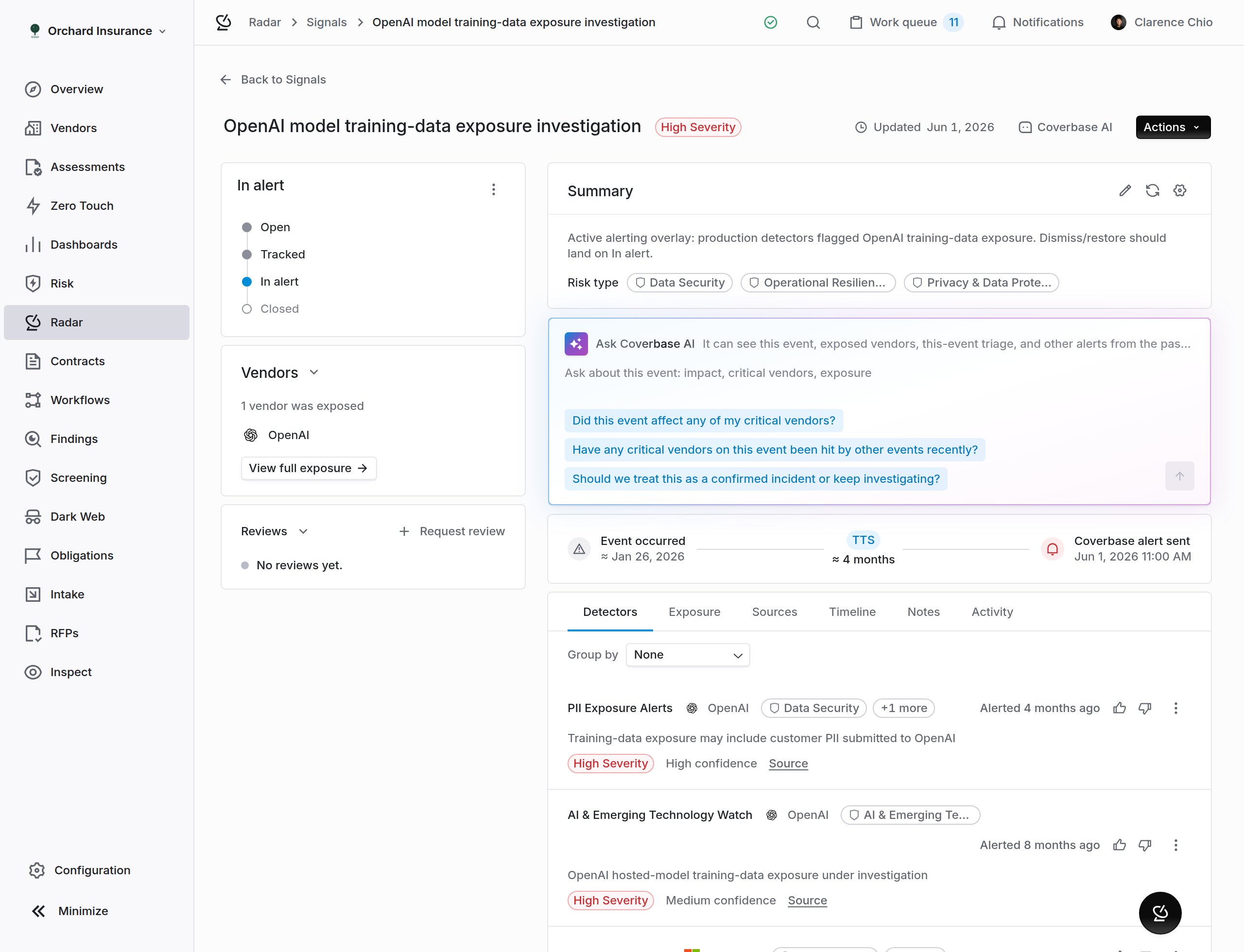
Task: Click Request review
Action: (x=452, y=531)
